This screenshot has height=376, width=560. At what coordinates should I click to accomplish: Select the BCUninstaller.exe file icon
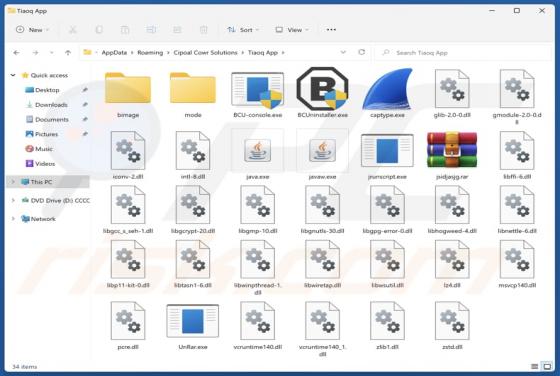[x=322, y=88]
